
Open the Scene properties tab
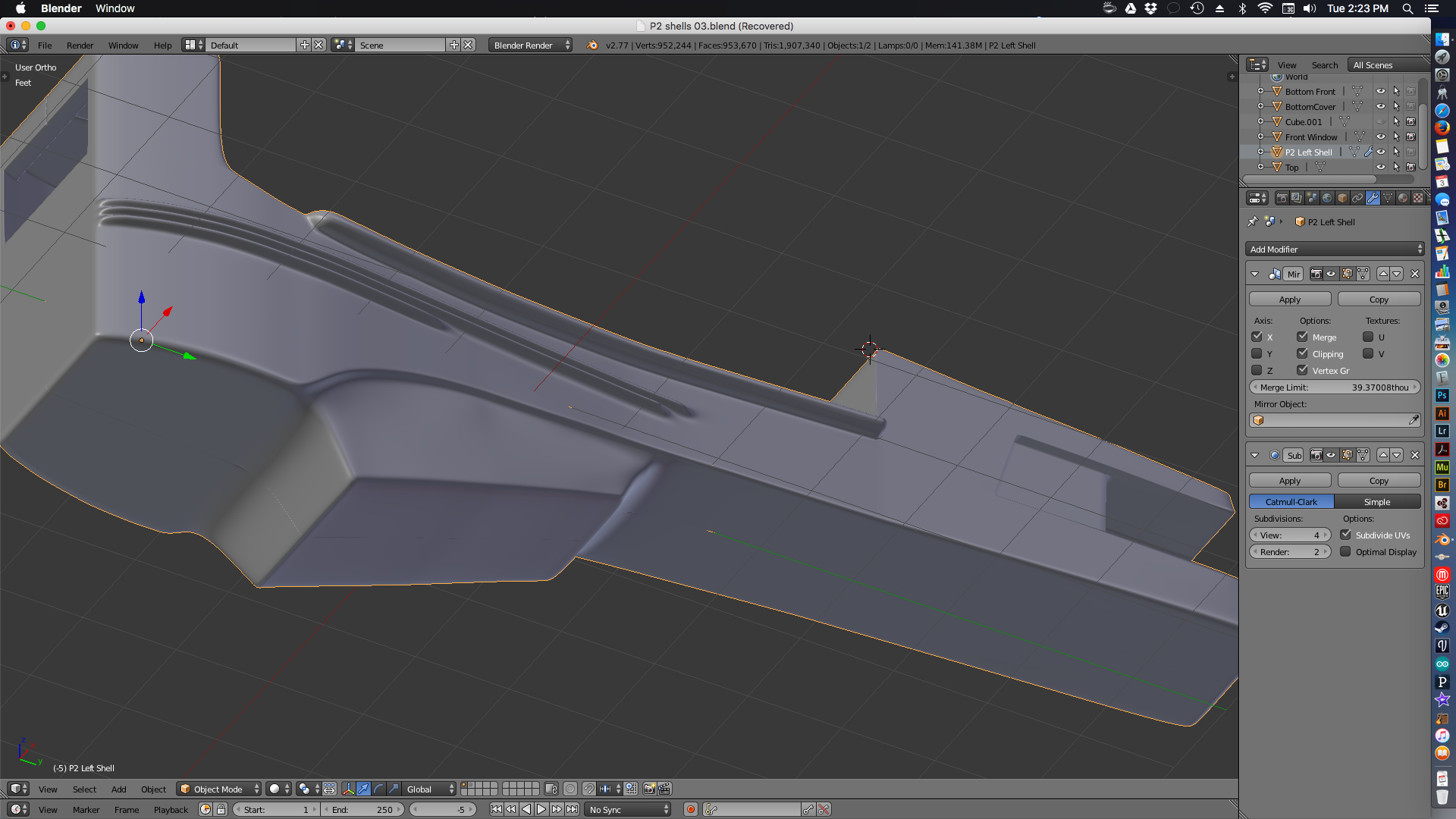pos(1312,198)
